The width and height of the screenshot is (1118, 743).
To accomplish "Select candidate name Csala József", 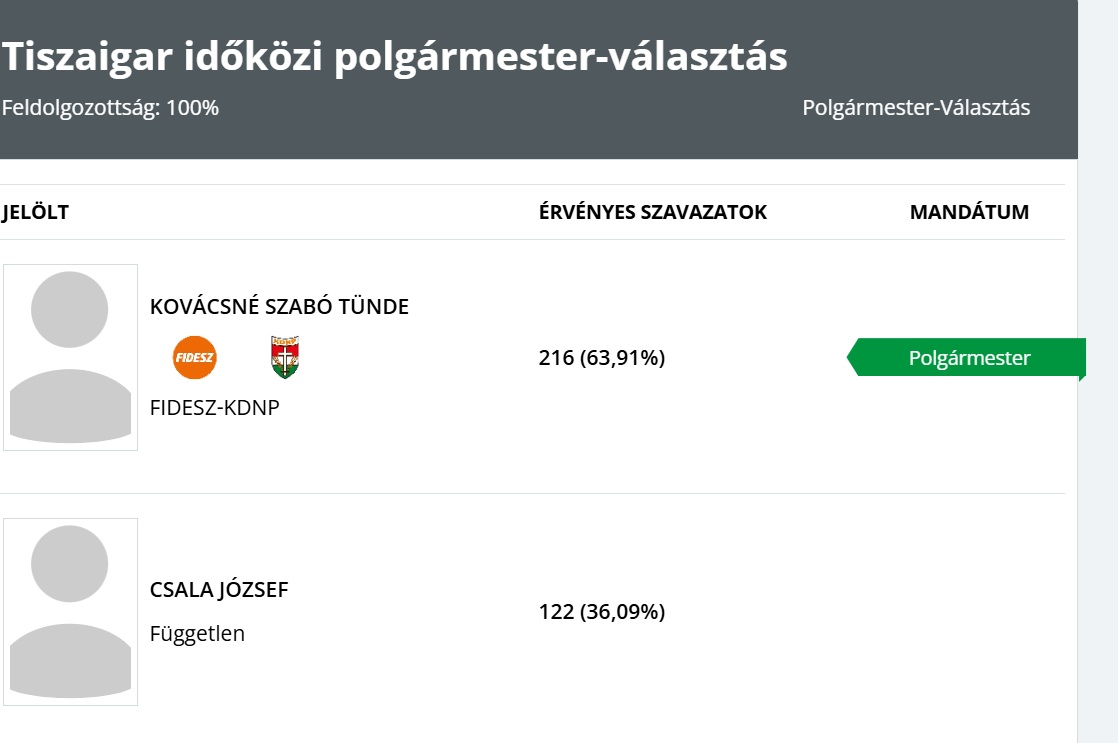I will pos(219,590).
